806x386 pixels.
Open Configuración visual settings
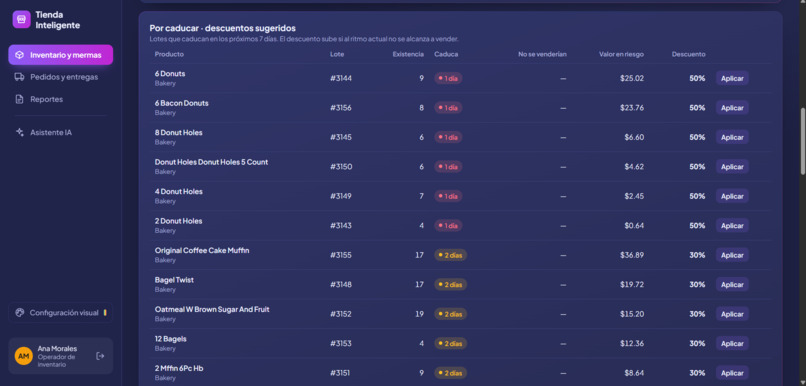point(61,313)
